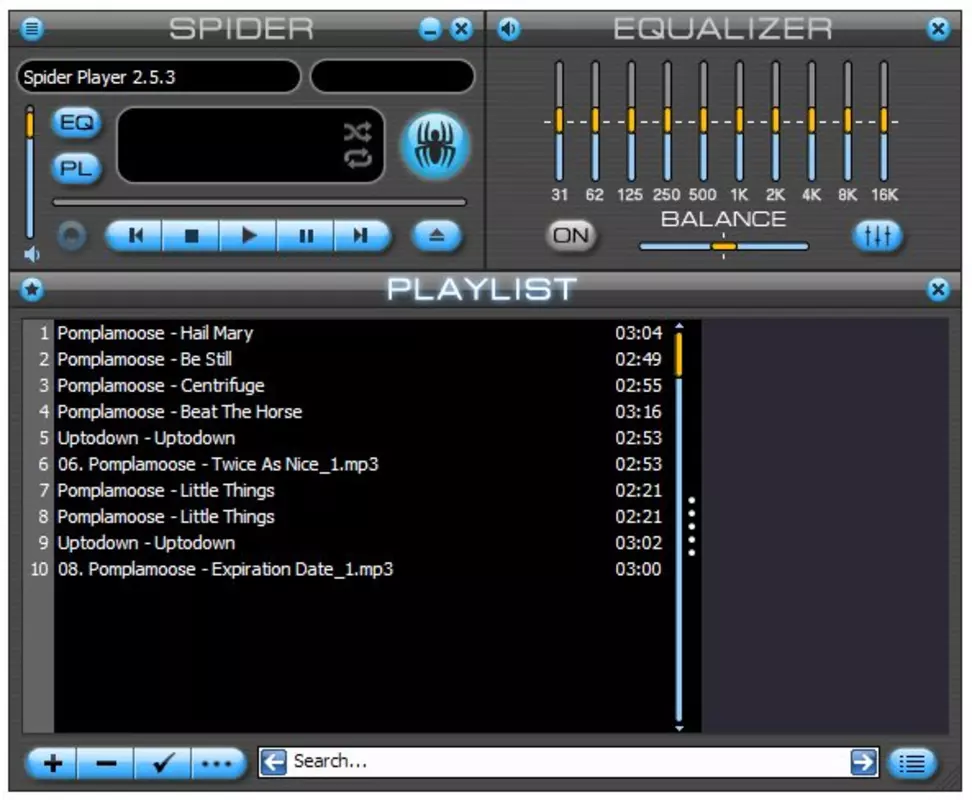This screenshot has height=800, width=972.
Task: Click the checkmark select button
Action: pos(162,763)
